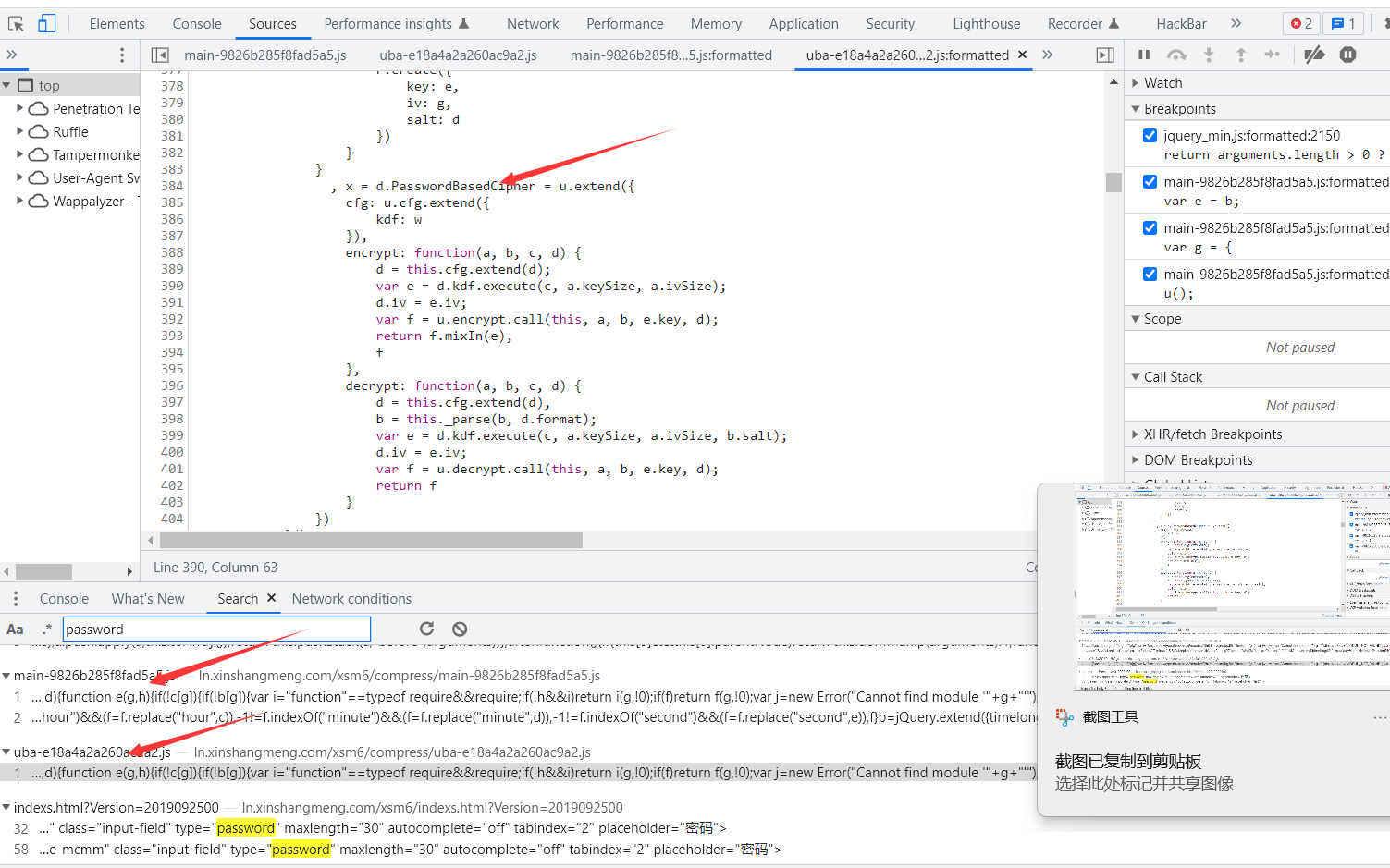Expand the Watch section
The width and height of the screenshot is (1390, 868).
1136,83
